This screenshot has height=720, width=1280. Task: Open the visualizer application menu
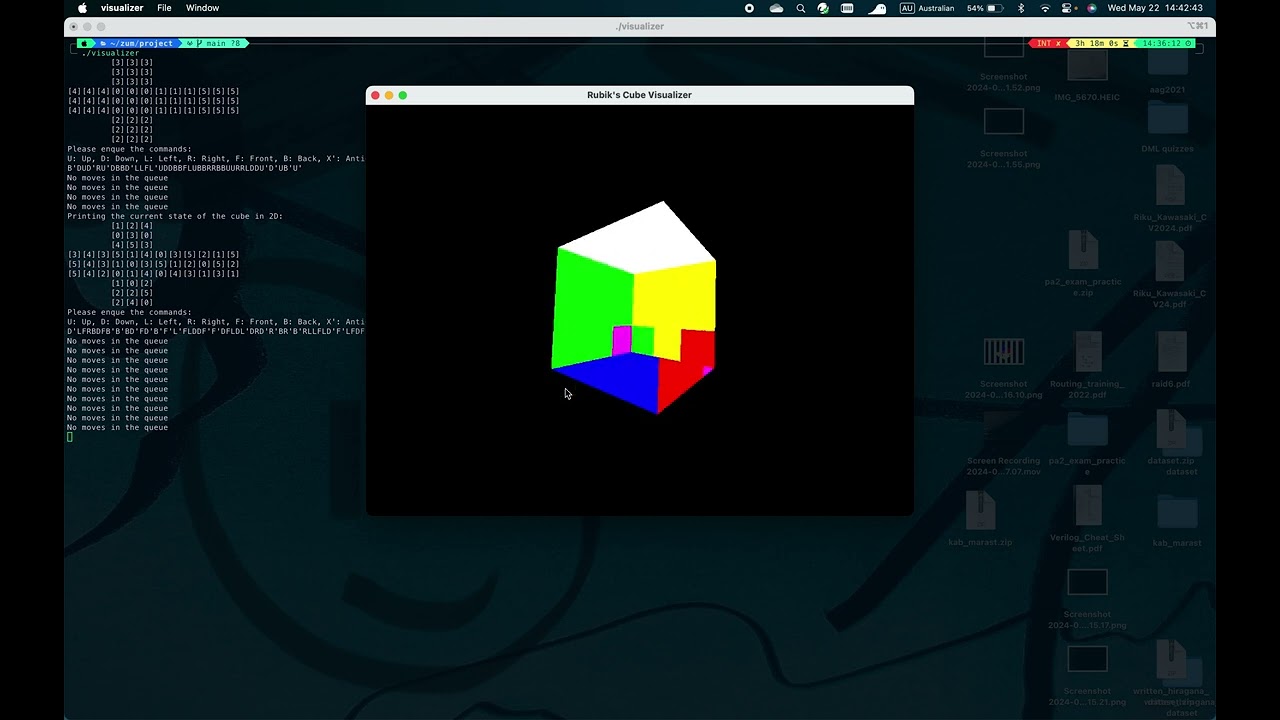[x=122, y=8]
